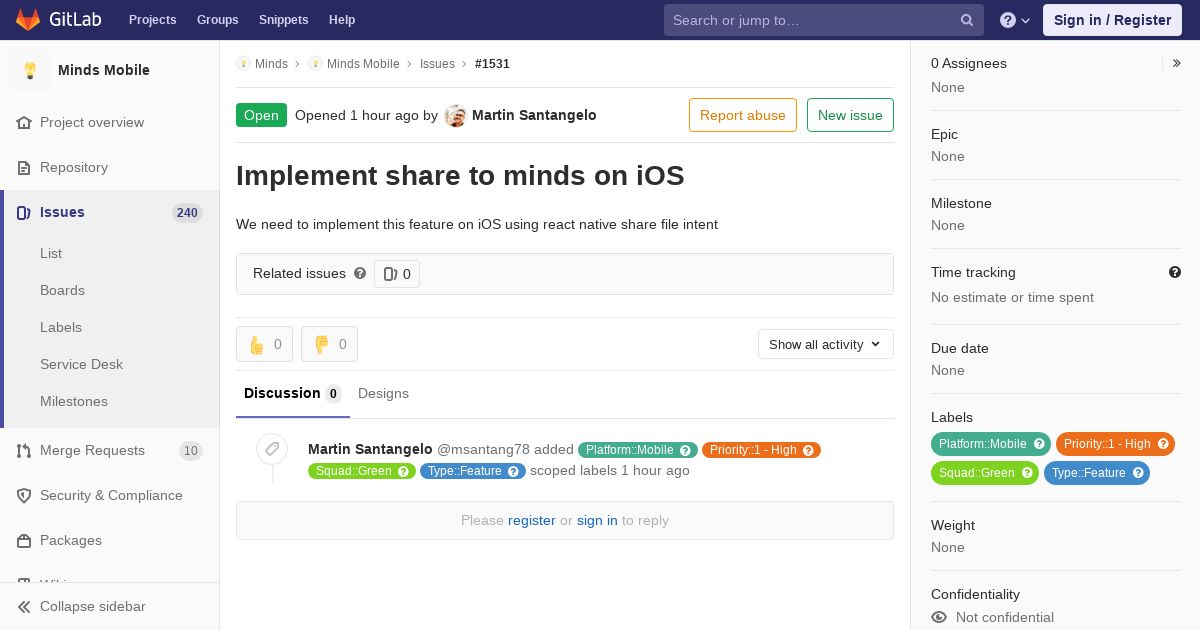Click help icon on sidebar Type::Feature label

pos(1138,473)
